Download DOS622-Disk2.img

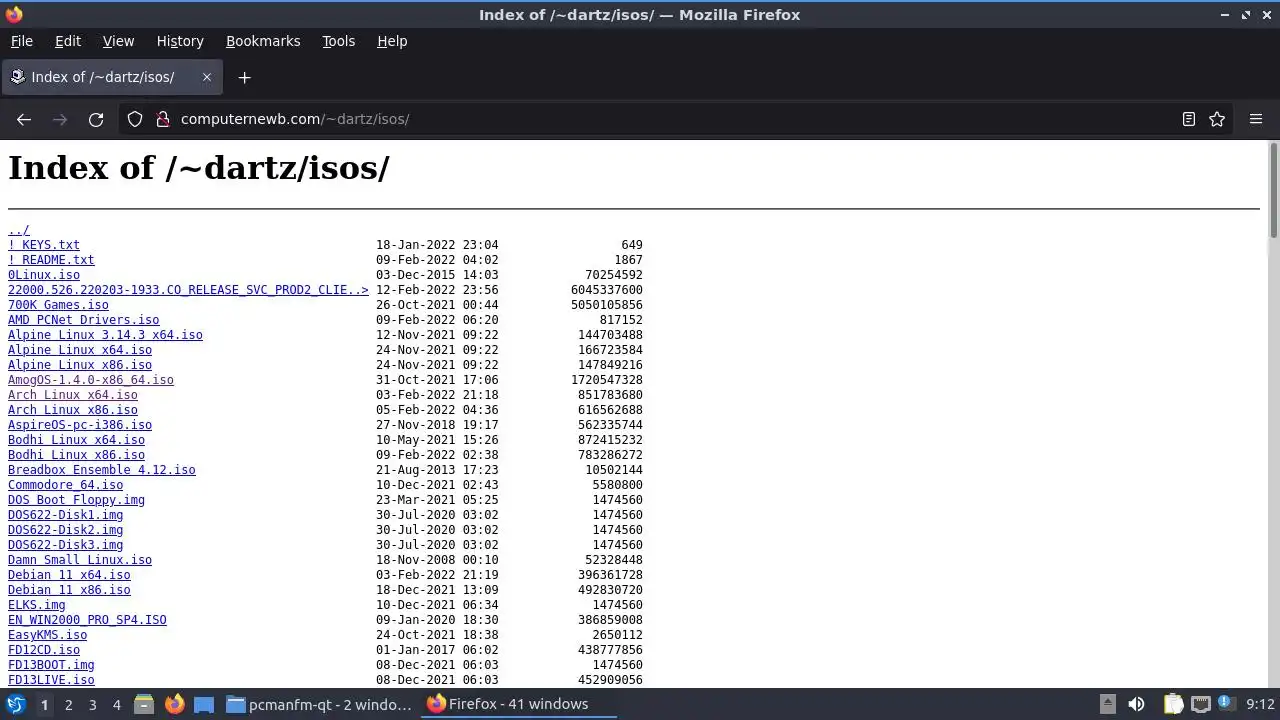click(65, 530)
